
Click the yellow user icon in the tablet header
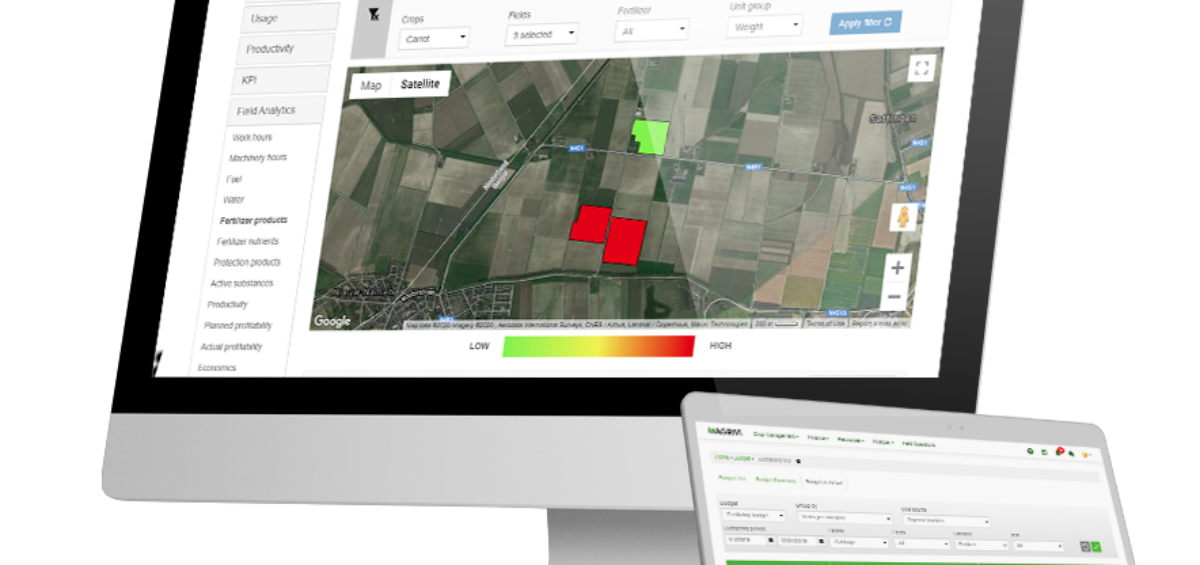tap(1085, 455)
